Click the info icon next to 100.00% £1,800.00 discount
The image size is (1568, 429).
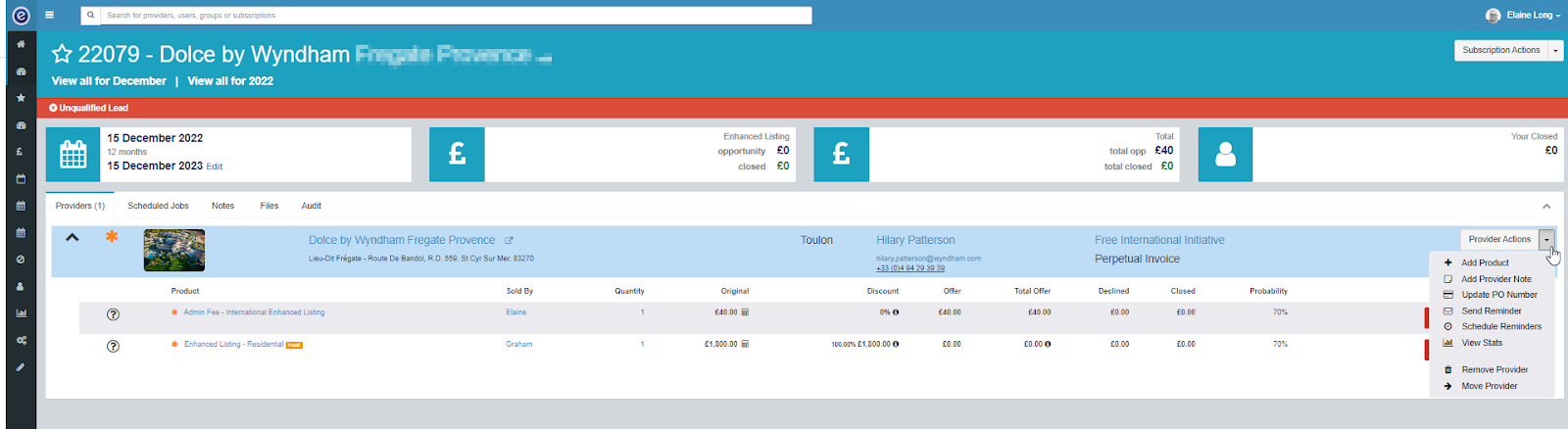pos(896,344)
